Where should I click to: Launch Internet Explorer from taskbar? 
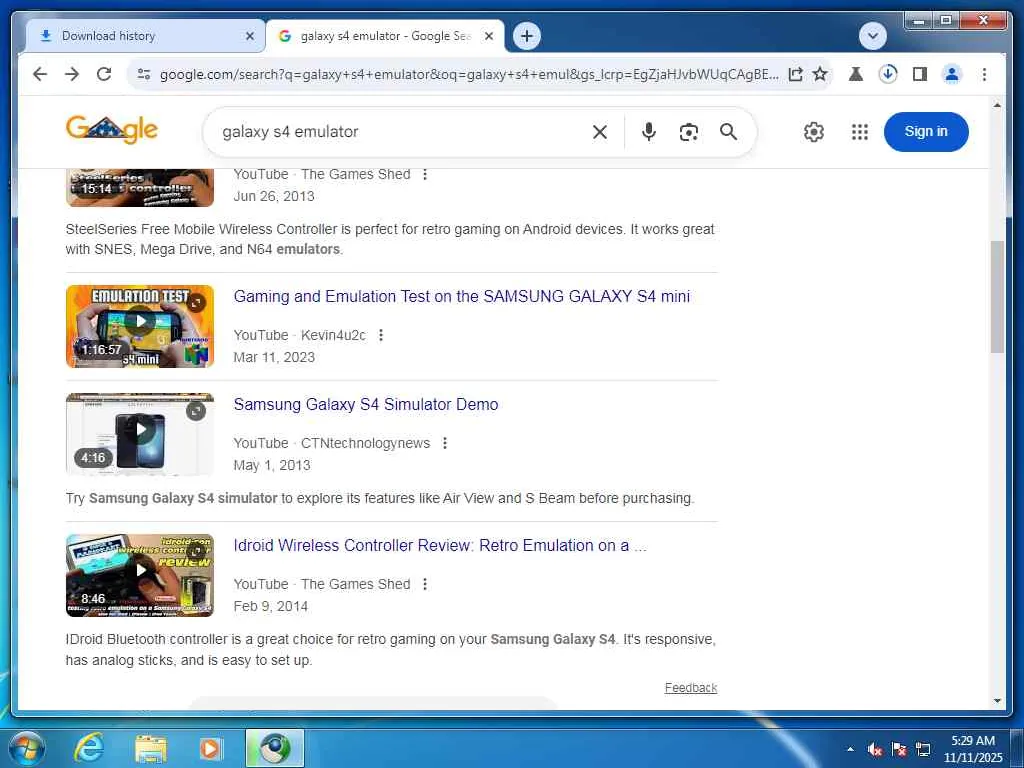(x=88, y=748)
